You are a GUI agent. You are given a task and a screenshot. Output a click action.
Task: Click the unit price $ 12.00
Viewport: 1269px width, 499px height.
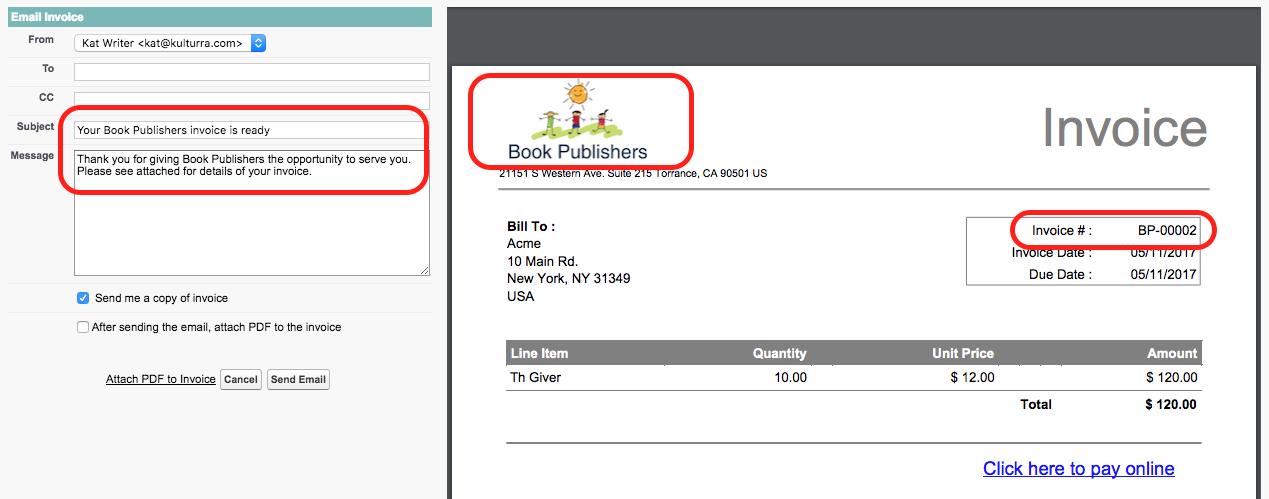(972, 377)
